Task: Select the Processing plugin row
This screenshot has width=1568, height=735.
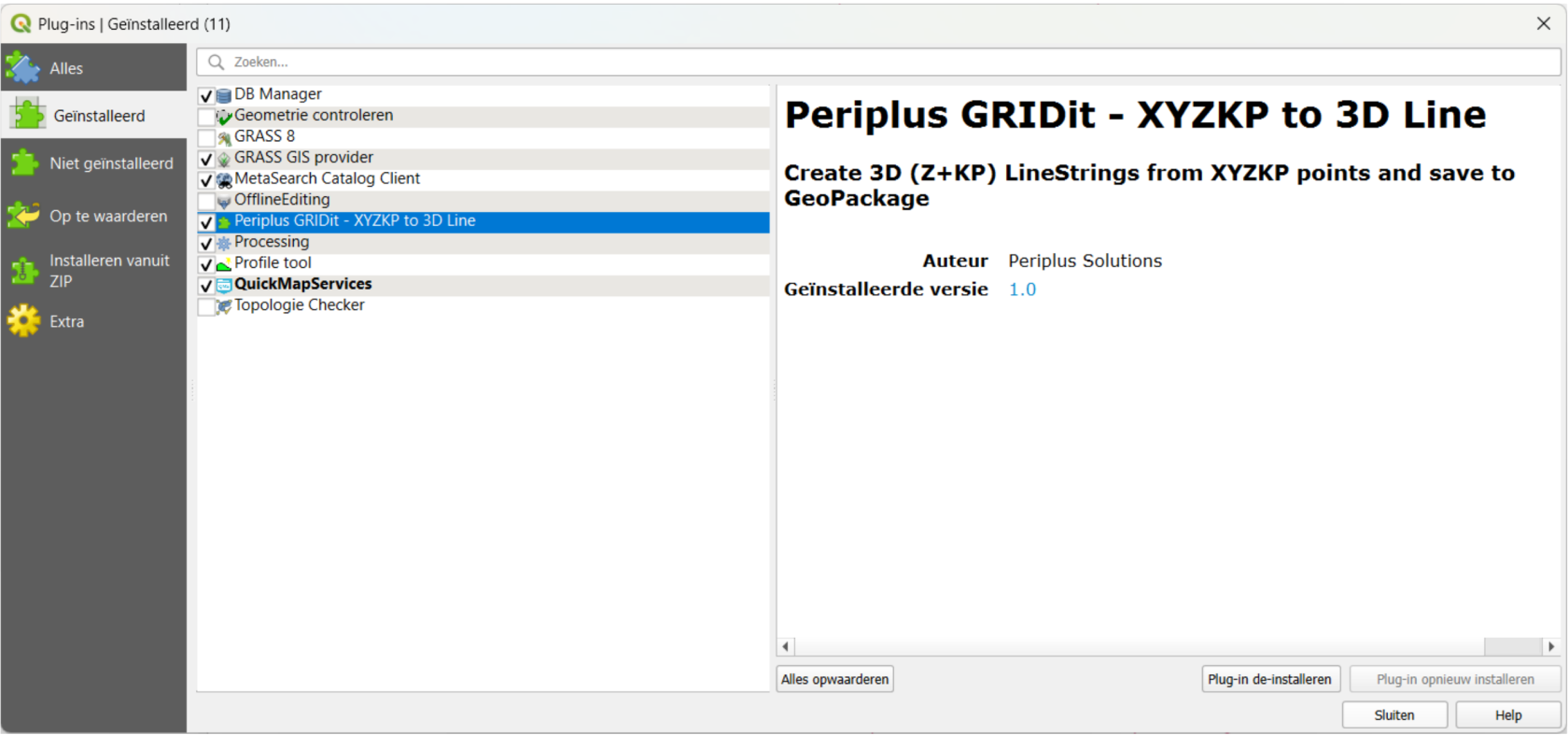Action: [x=483, y=242]
